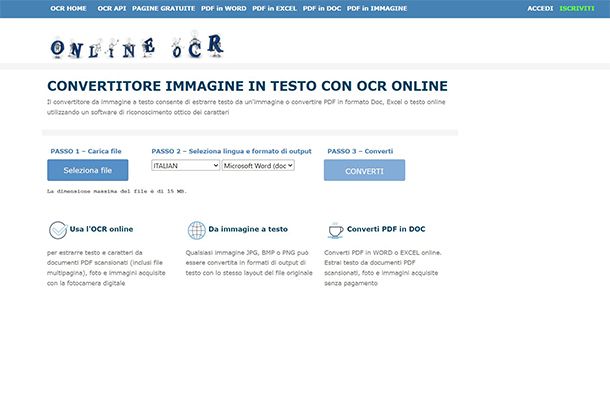Open the Microsoft Word output format dropdown
This screenshot has height=406, width=610.
(258, 166)
